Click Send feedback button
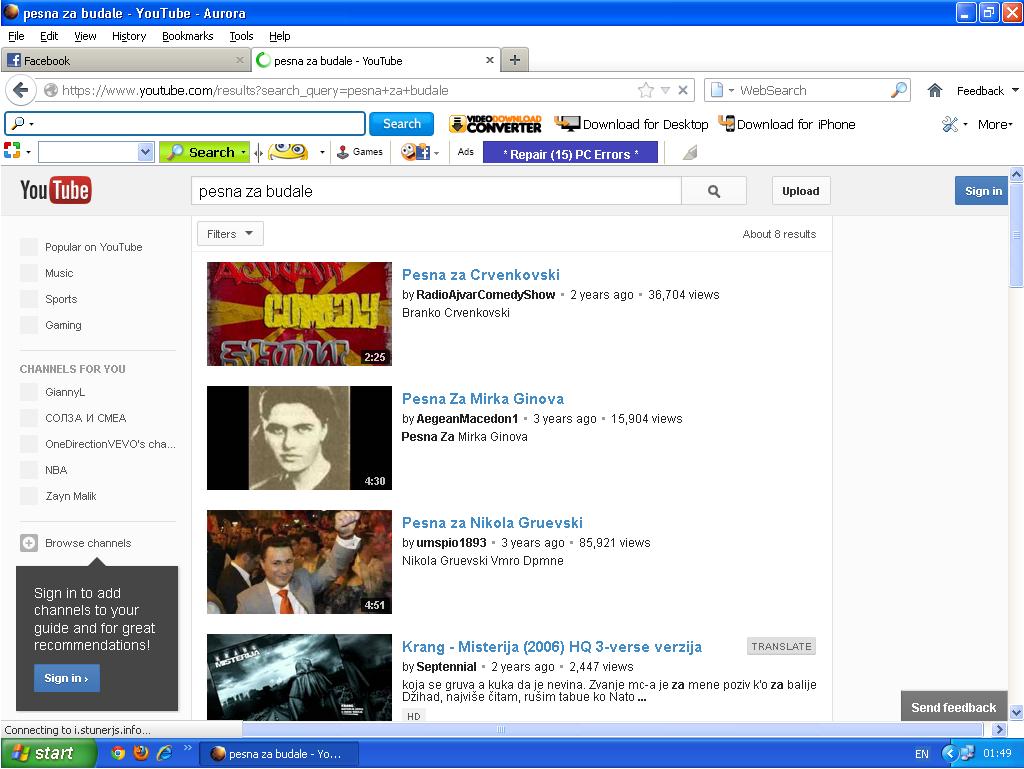Viewport: 1024px width, 769px height. (953, 707)
